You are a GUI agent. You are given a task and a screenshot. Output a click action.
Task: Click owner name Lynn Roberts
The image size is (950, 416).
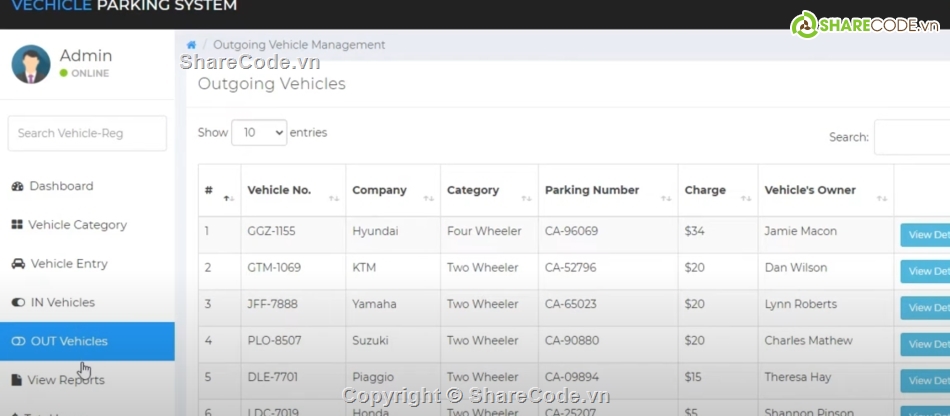[x=800, y=304]
